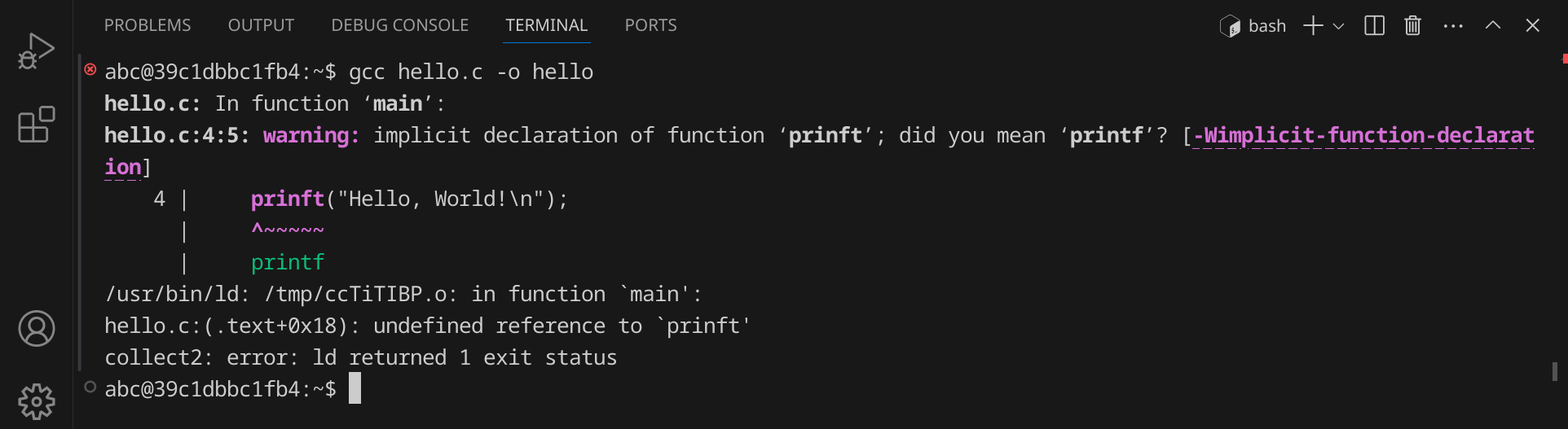1568x429 pixels.
Task: Open the Manage settings gear
Action: pos(36,401)
